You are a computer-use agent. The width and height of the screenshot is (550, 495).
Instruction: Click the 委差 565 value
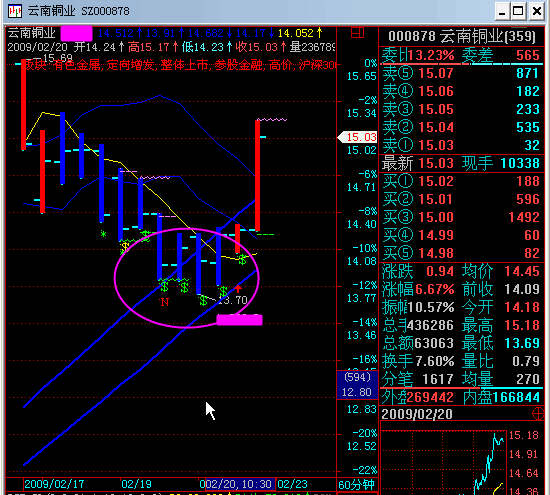pos(528,55)
